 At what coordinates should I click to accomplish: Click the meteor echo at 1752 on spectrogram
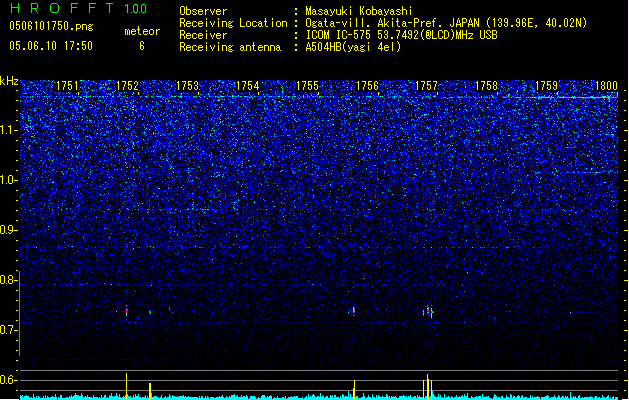tap(127, 311)
